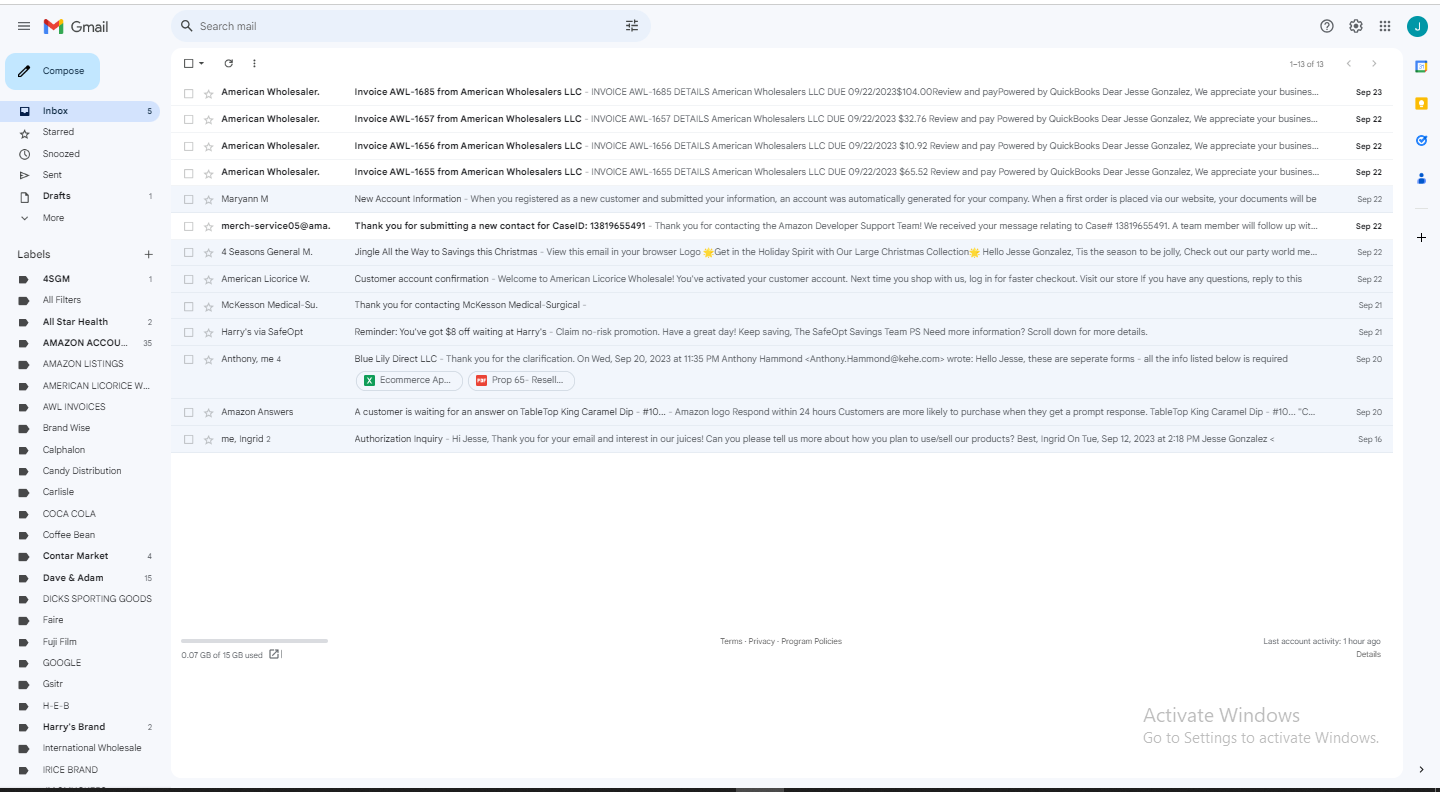Go to newer messages page
Image resolution: width=1440 pixels, height=792 pixels.
1349,64
